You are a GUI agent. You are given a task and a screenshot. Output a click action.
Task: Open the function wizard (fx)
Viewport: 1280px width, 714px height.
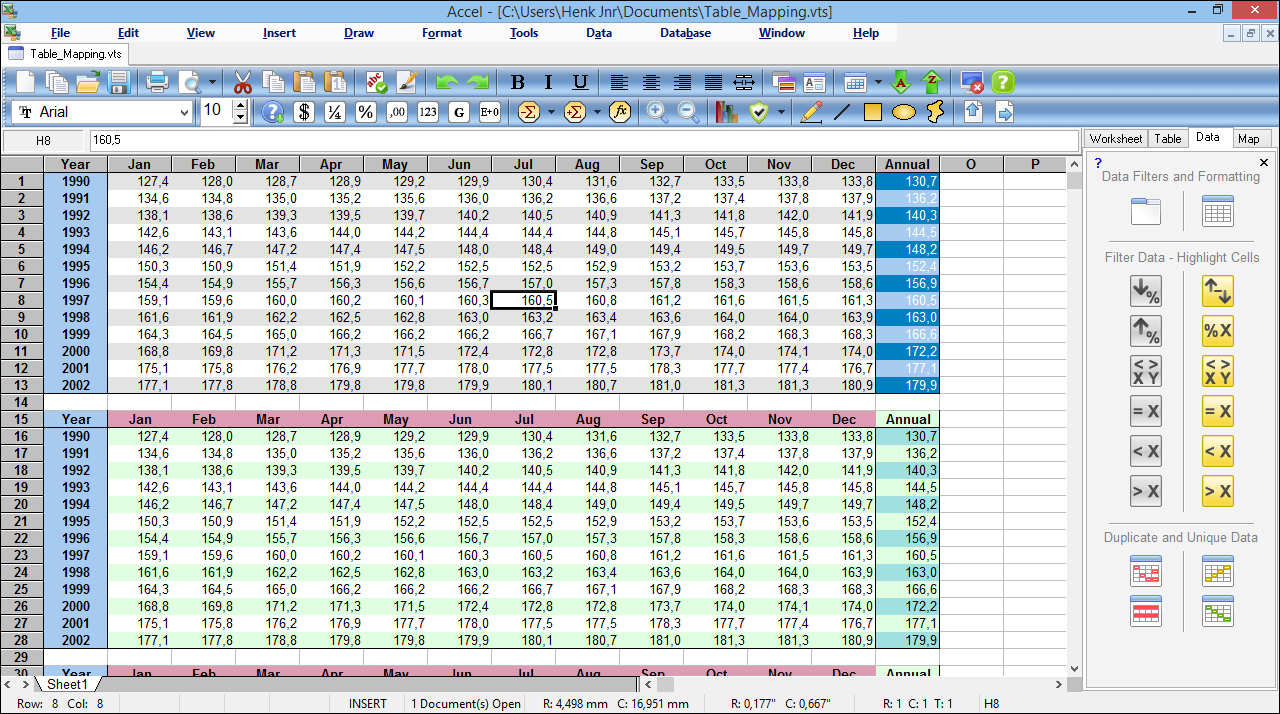pos(620,112)
